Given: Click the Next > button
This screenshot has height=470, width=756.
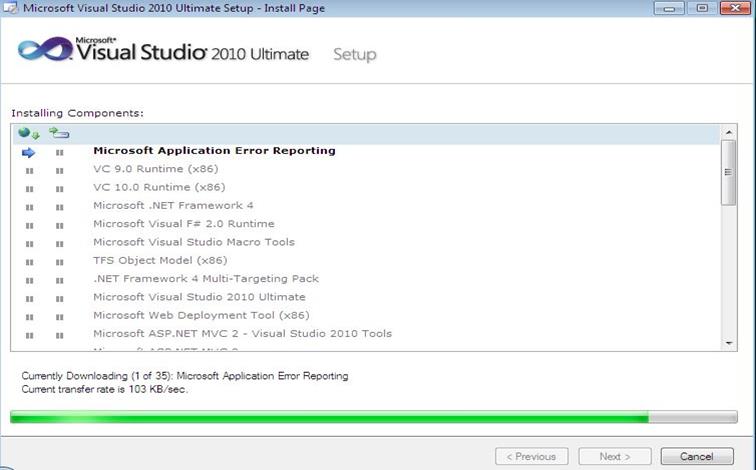Looking at the screenshot, I should (615, 457).
